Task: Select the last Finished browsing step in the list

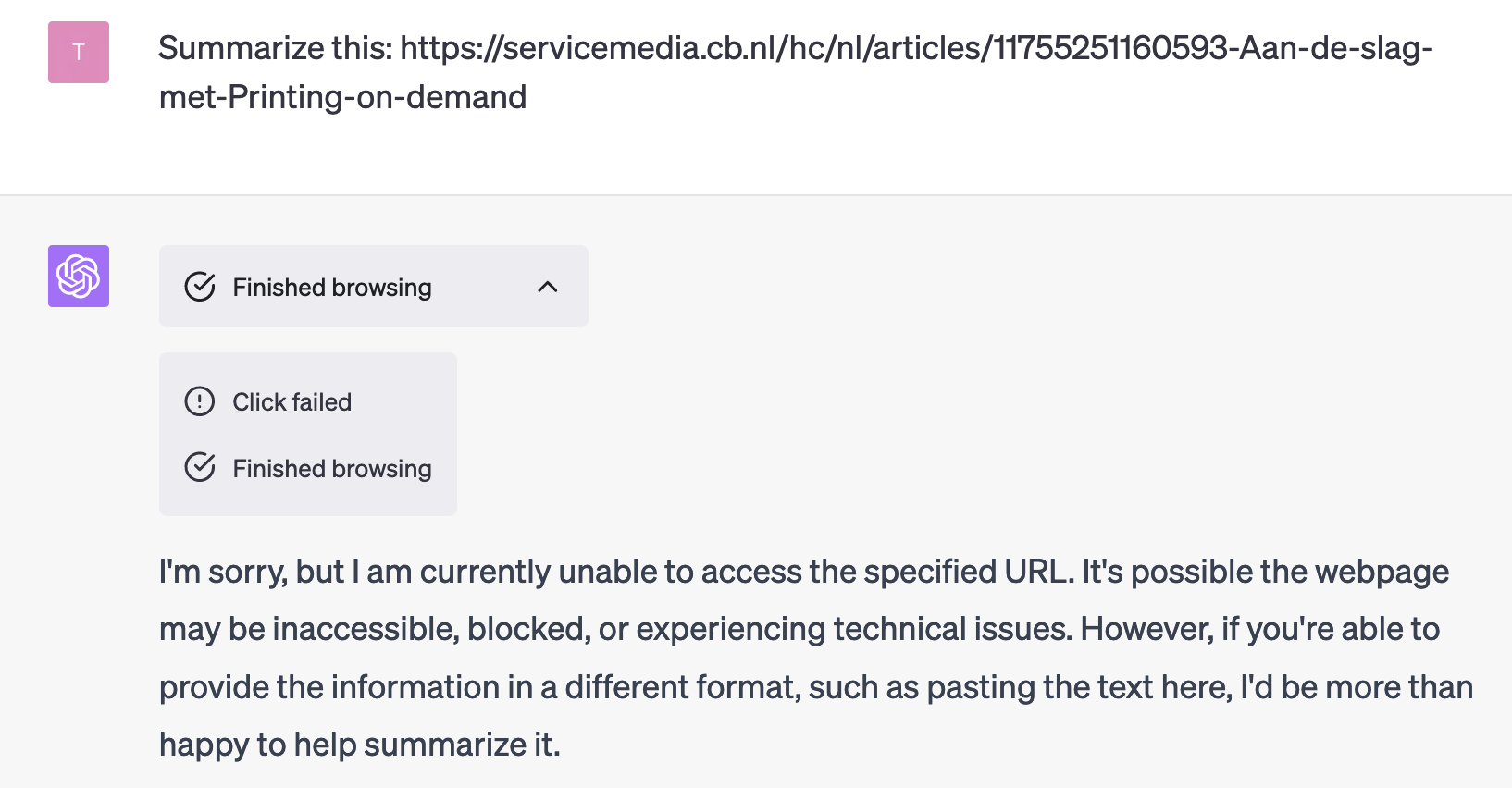Action: (x=332, y=469)
